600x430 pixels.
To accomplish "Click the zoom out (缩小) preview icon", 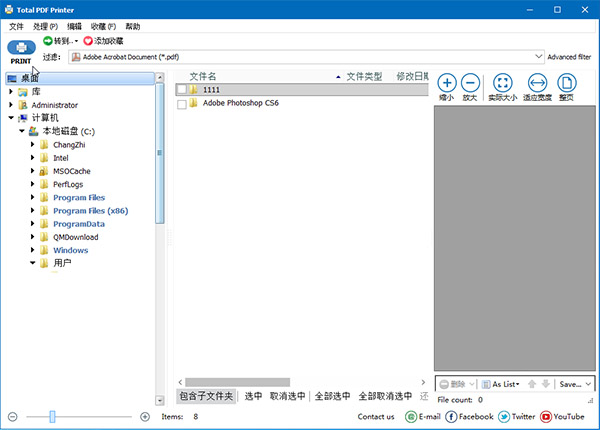I will pos(446,84).
